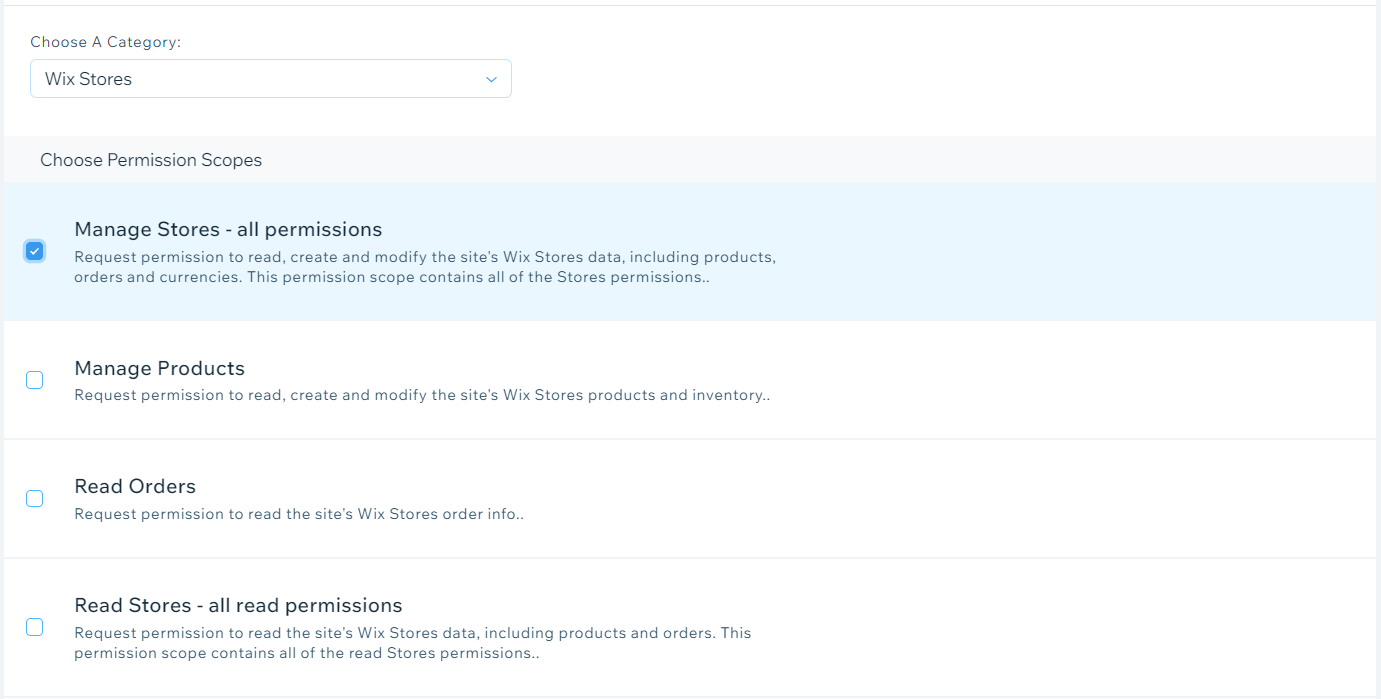This screenshot has width=1381, height=699.
Task: Click the Choose Permission Scopes header
Action: tap(151, 160)
